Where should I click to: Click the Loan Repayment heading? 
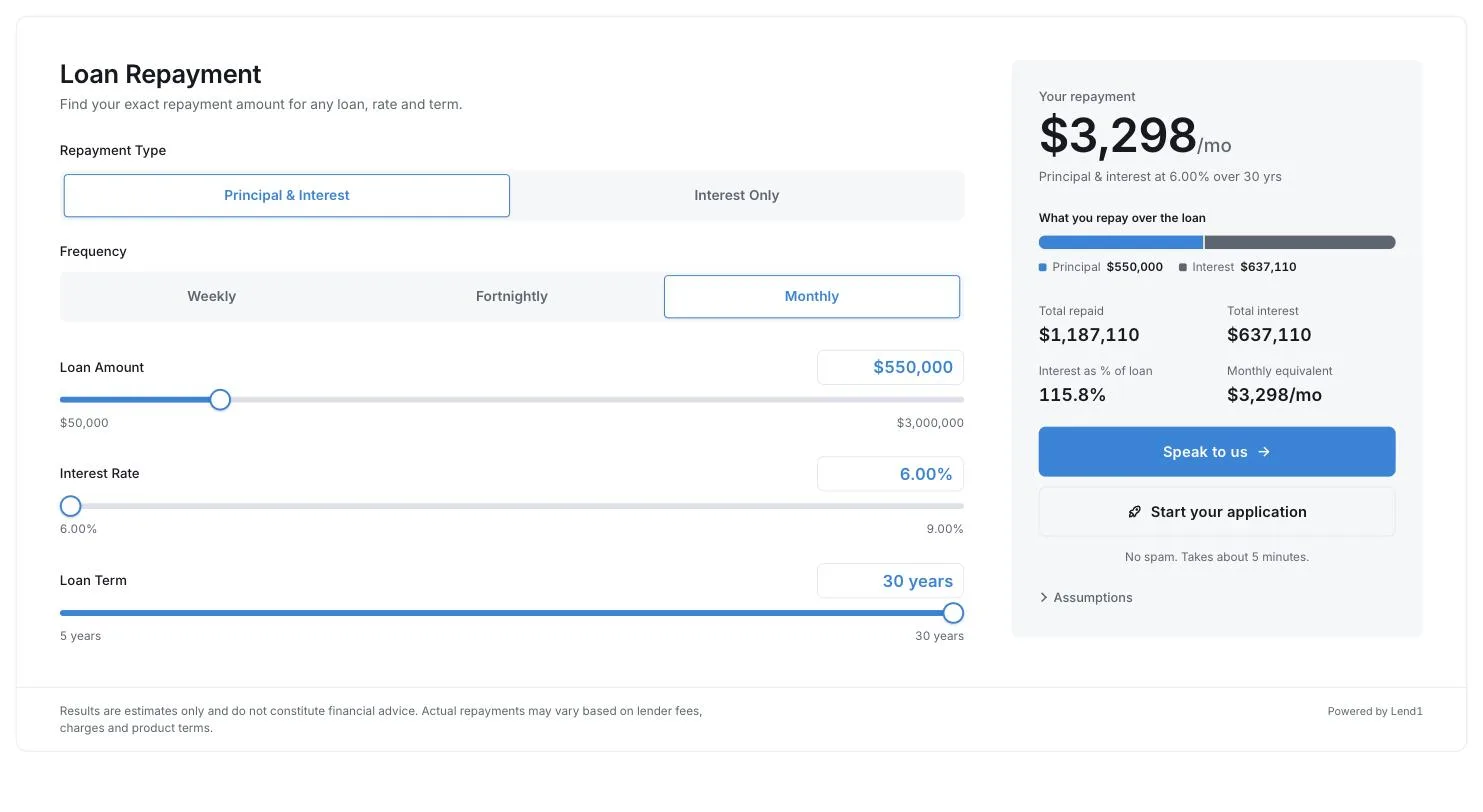[160, 74]
